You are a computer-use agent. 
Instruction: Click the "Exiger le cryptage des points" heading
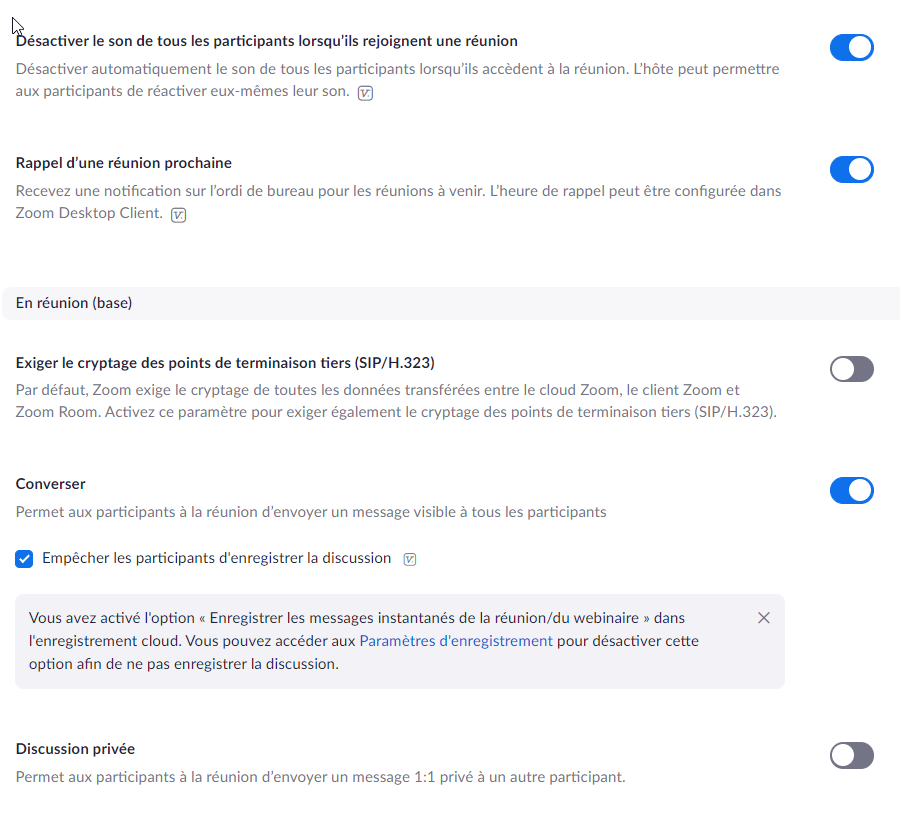pos(225,362)
